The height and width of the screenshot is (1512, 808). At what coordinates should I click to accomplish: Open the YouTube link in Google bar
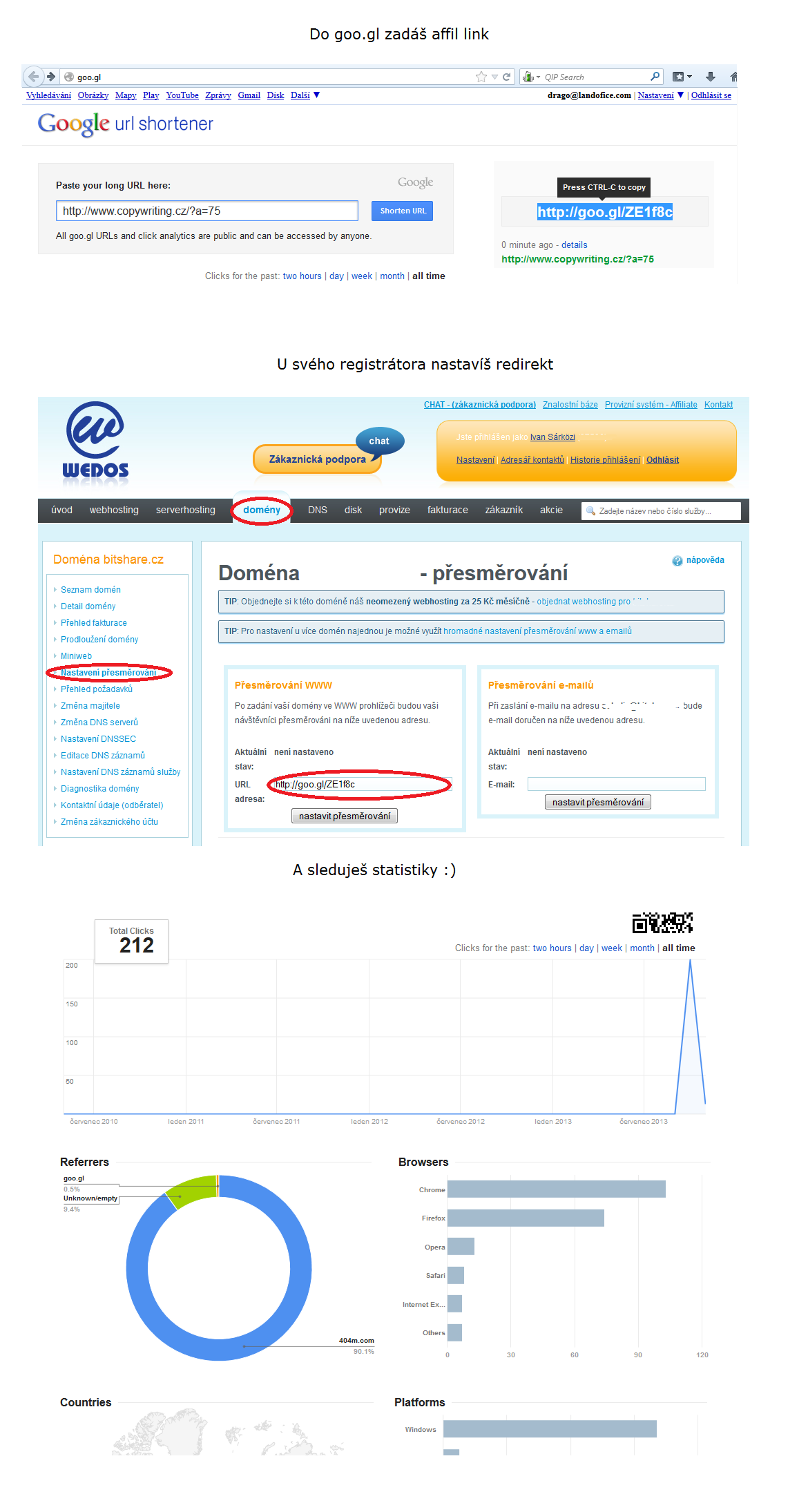tap(182, 95)
